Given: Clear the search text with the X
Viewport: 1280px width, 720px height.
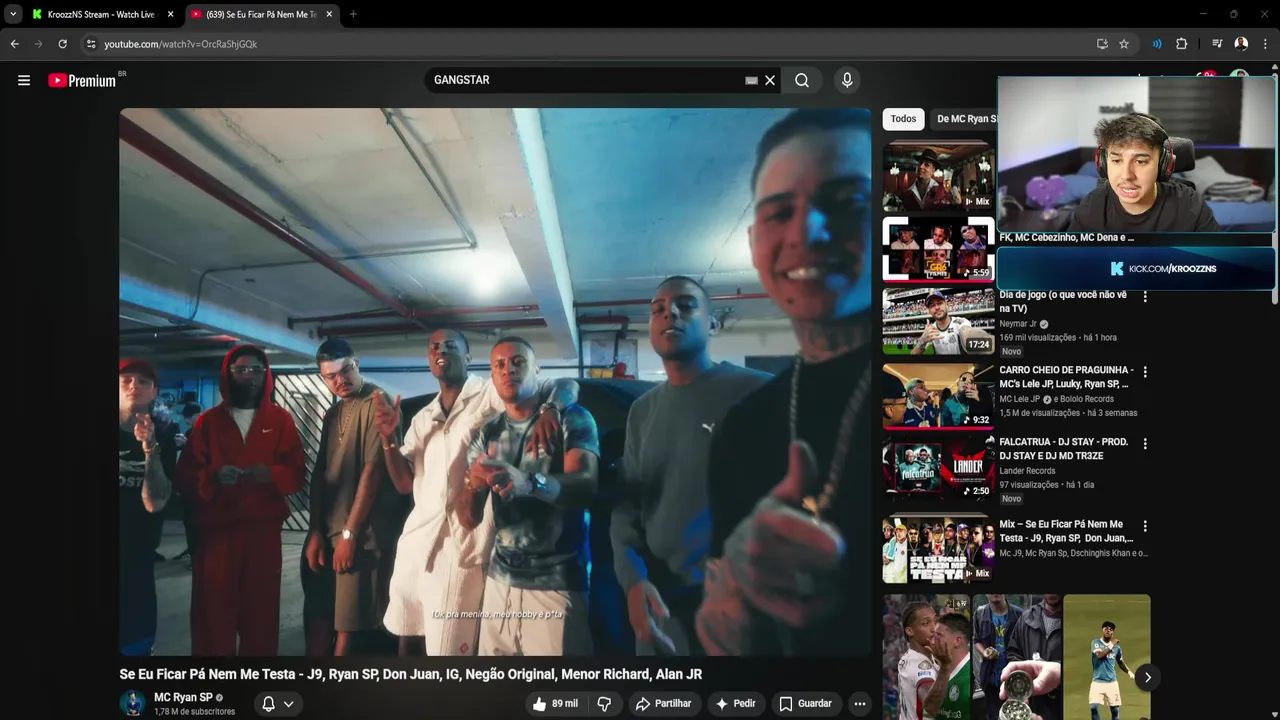Looking at the screenshot, I should coord(770,80).
